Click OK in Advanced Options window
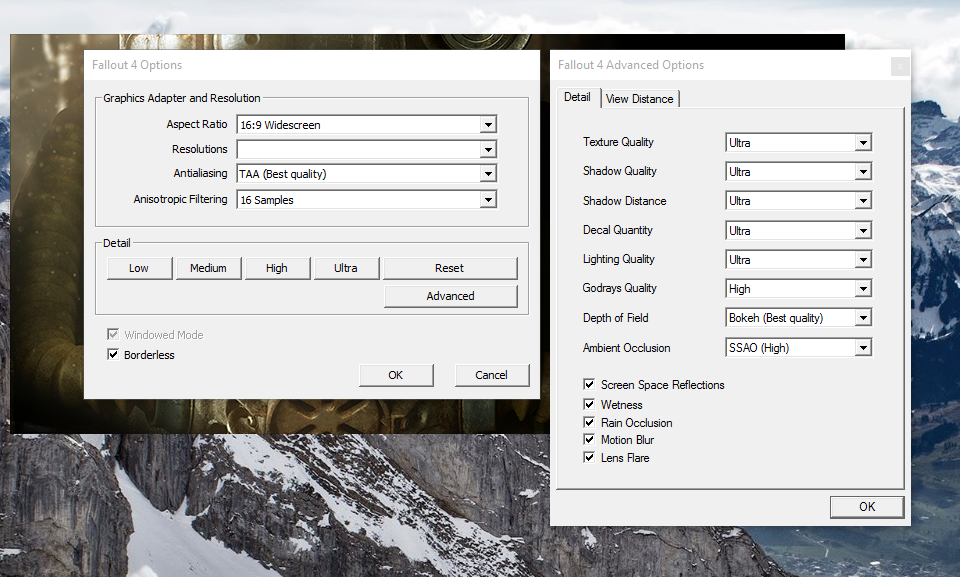Image resolution: width=960 pixels, height=577 pixels. point(867,507)
